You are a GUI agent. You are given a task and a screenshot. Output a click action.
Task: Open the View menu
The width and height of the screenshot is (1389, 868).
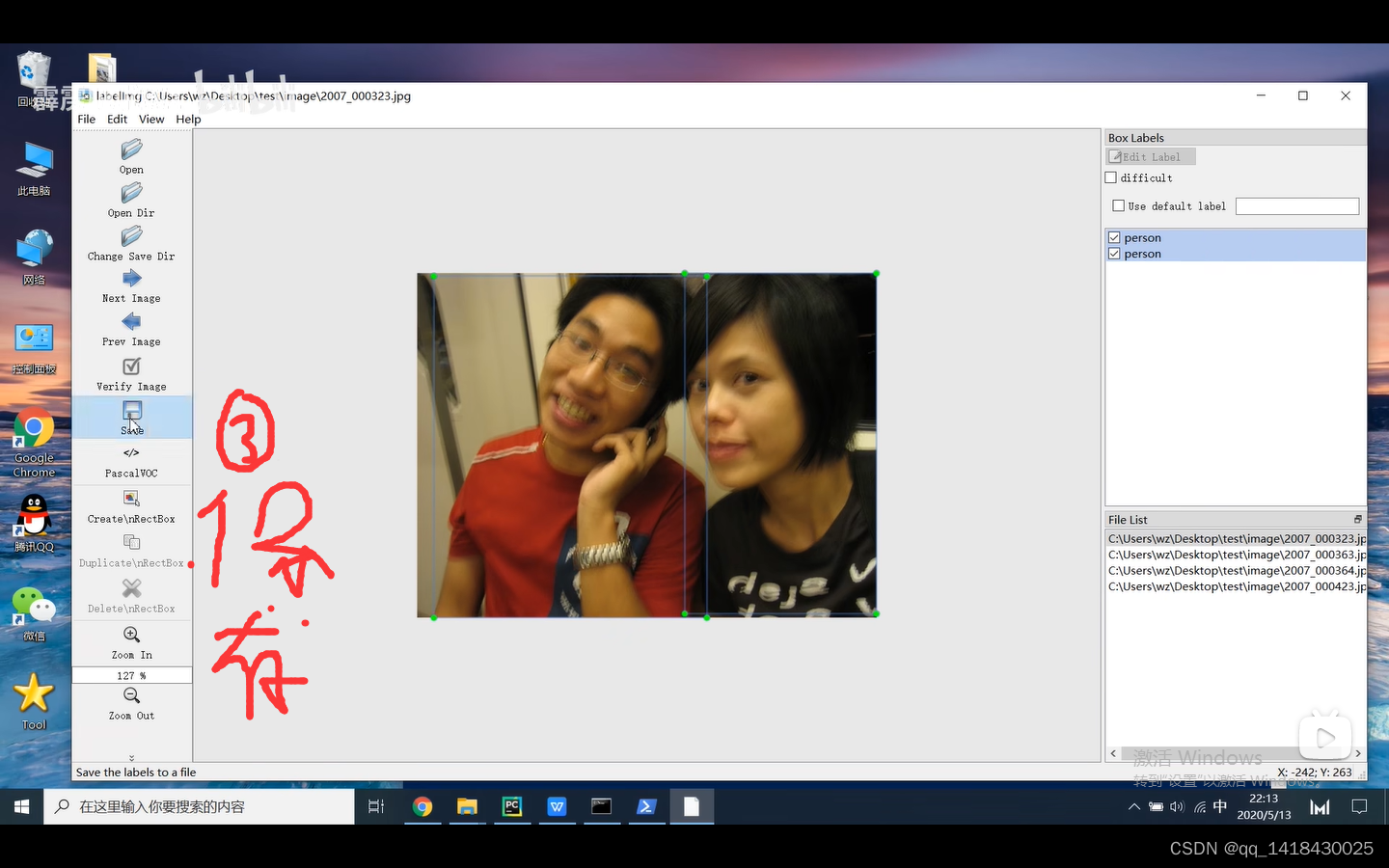pyautogui.click(x=151, y=120)
